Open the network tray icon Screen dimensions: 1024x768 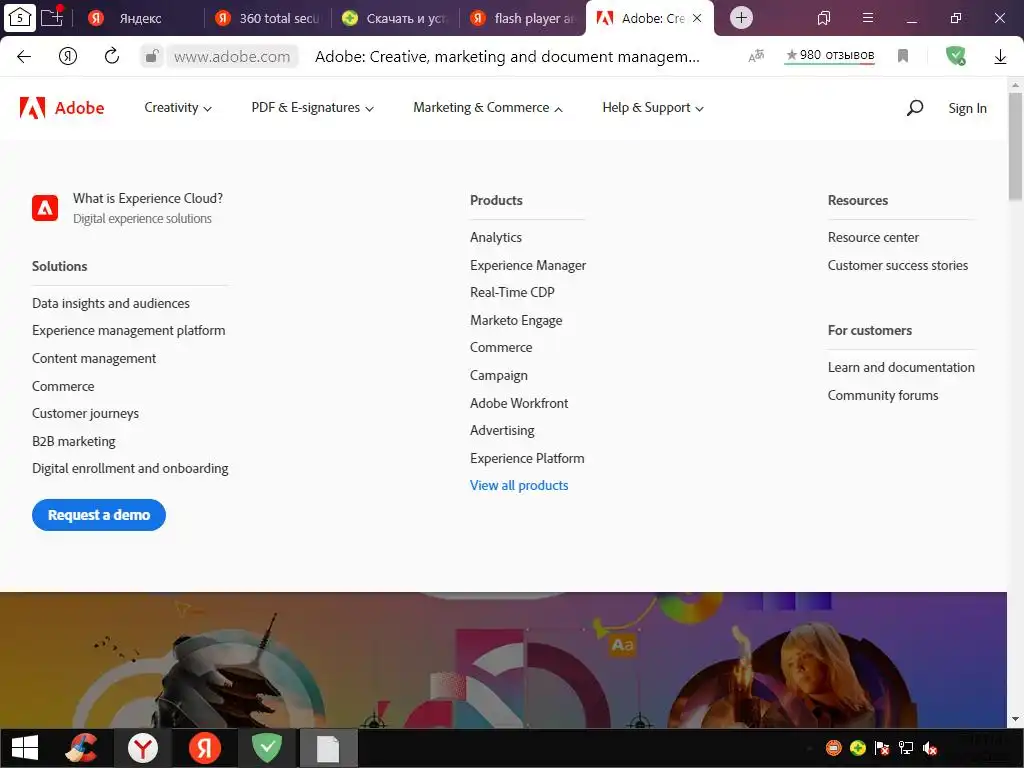coord(906,748)
